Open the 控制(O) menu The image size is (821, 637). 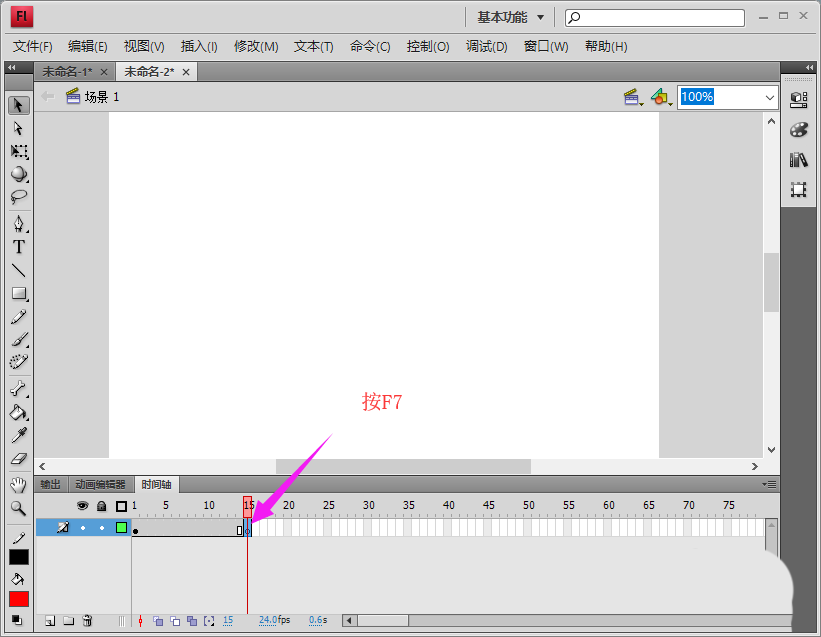click(x=428, y=47)
